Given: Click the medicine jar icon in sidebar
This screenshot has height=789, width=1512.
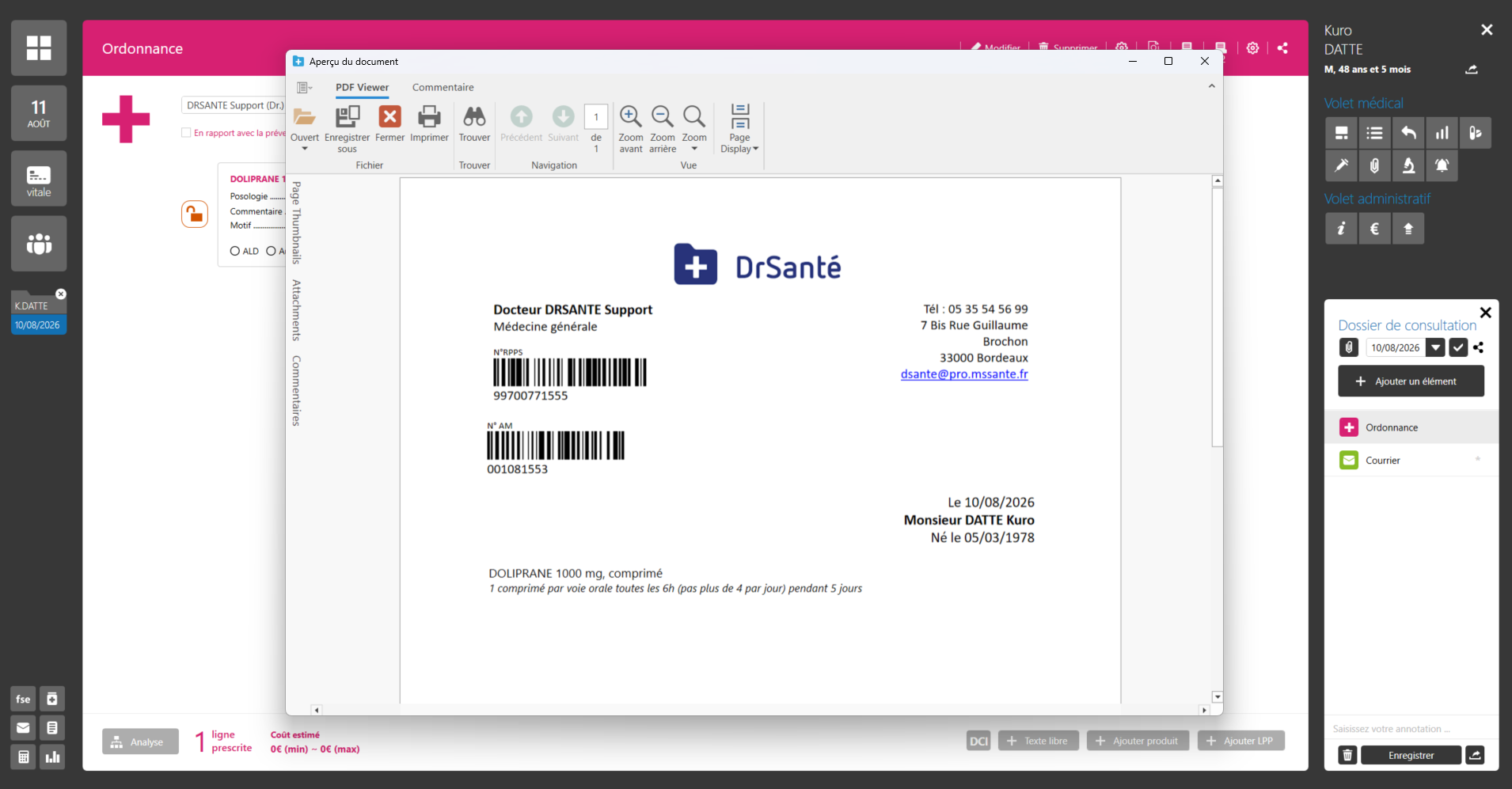Looking at the screenshot, I should pos(52,699).
